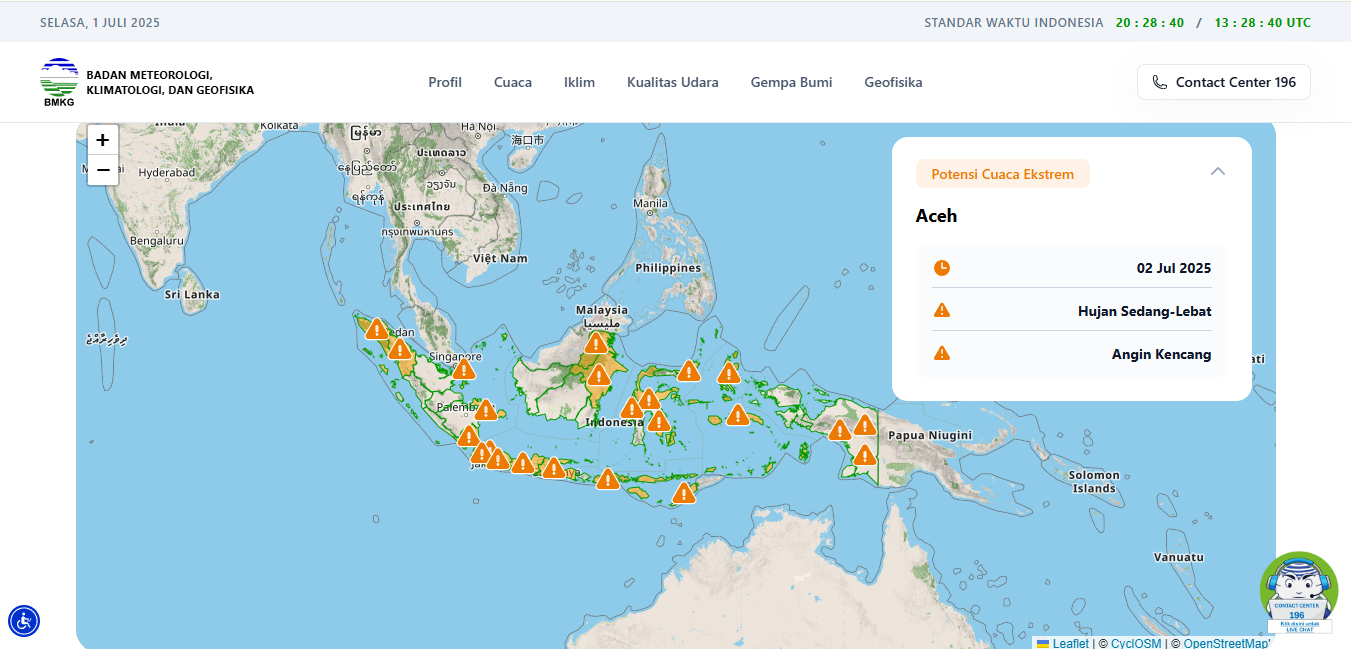Zoom in on the map
The image size is (1351, 649).
[x=102, y=140]
